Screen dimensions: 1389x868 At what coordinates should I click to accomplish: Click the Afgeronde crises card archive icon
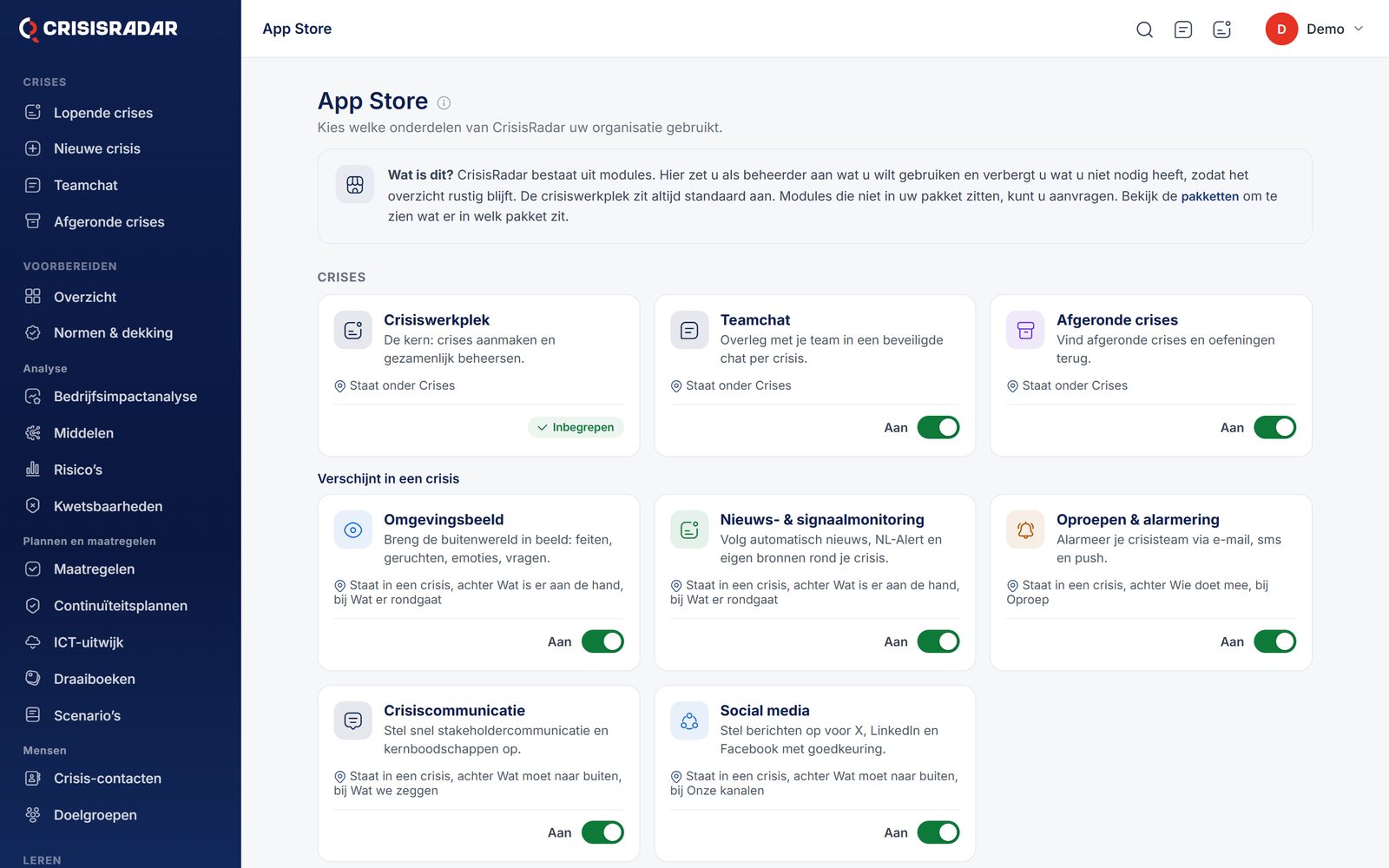tap(1025, 331)
